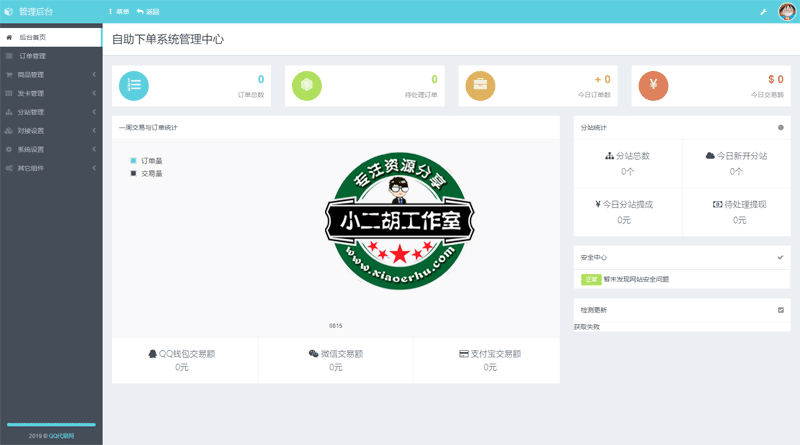Click the user avatar in top bar

[786, 12]
